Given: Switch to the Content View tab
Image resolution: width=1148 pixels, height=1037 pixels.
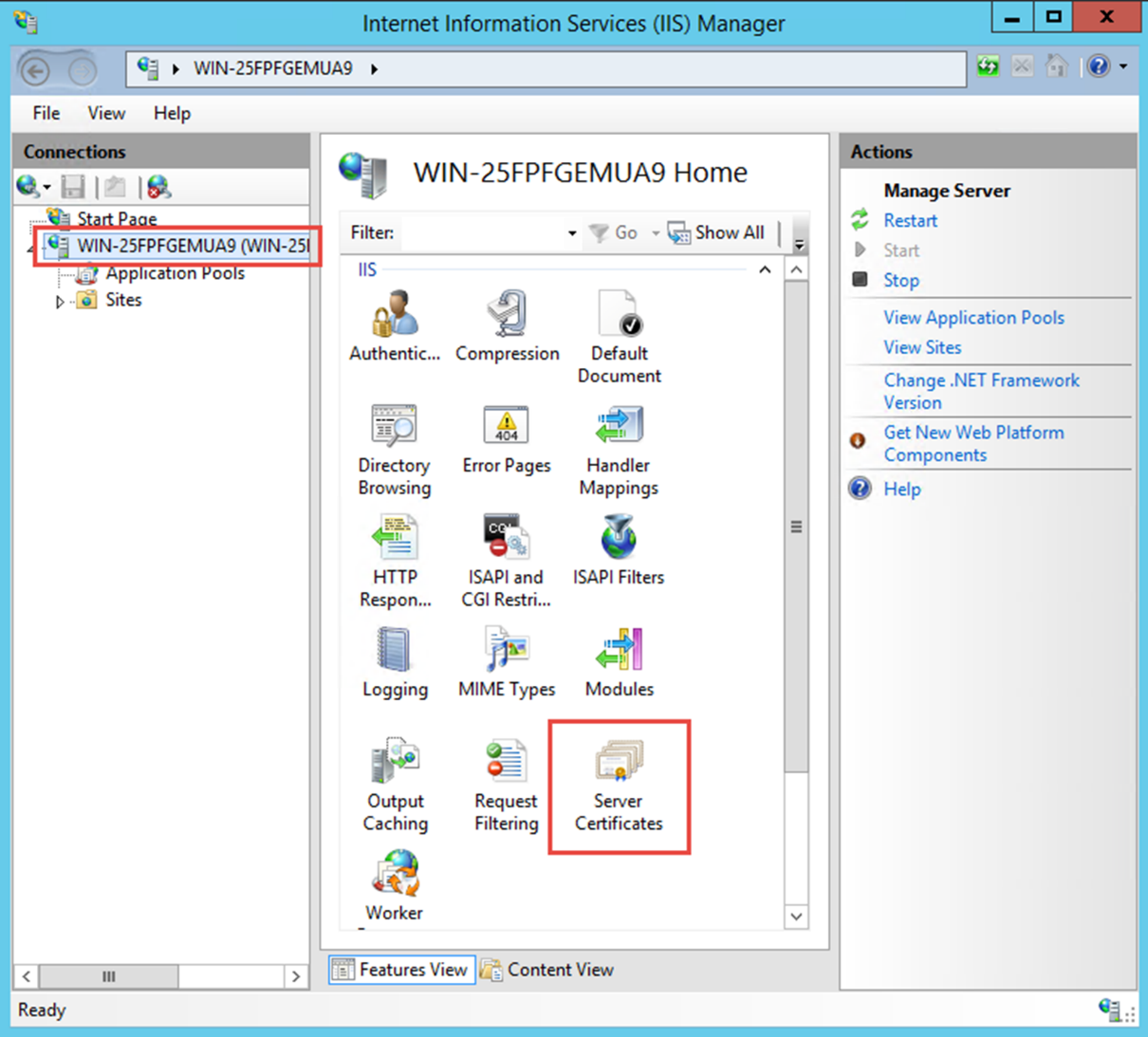Looking at the screenshot, I should tap(548, 970).
